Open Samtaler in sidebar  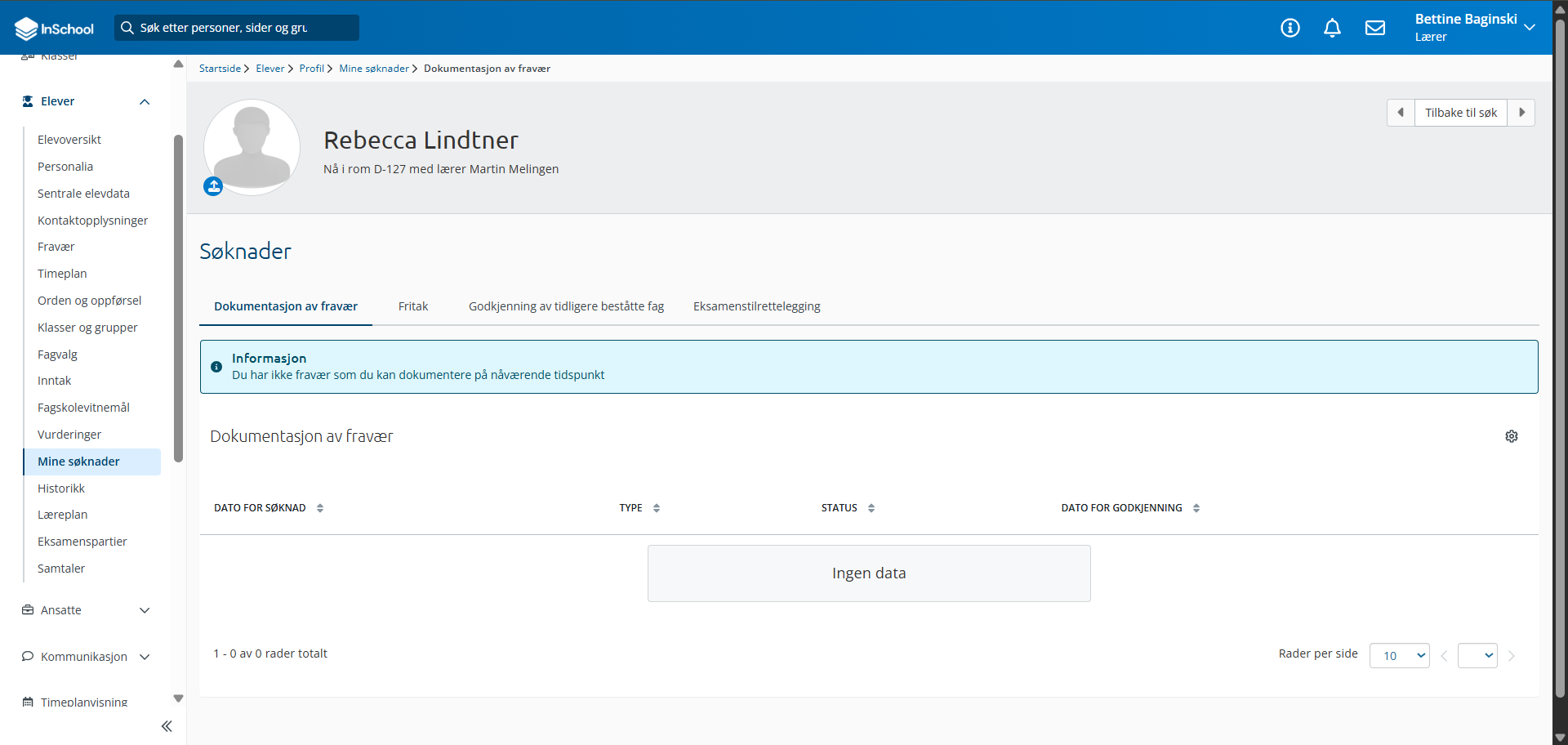[61, 569]
